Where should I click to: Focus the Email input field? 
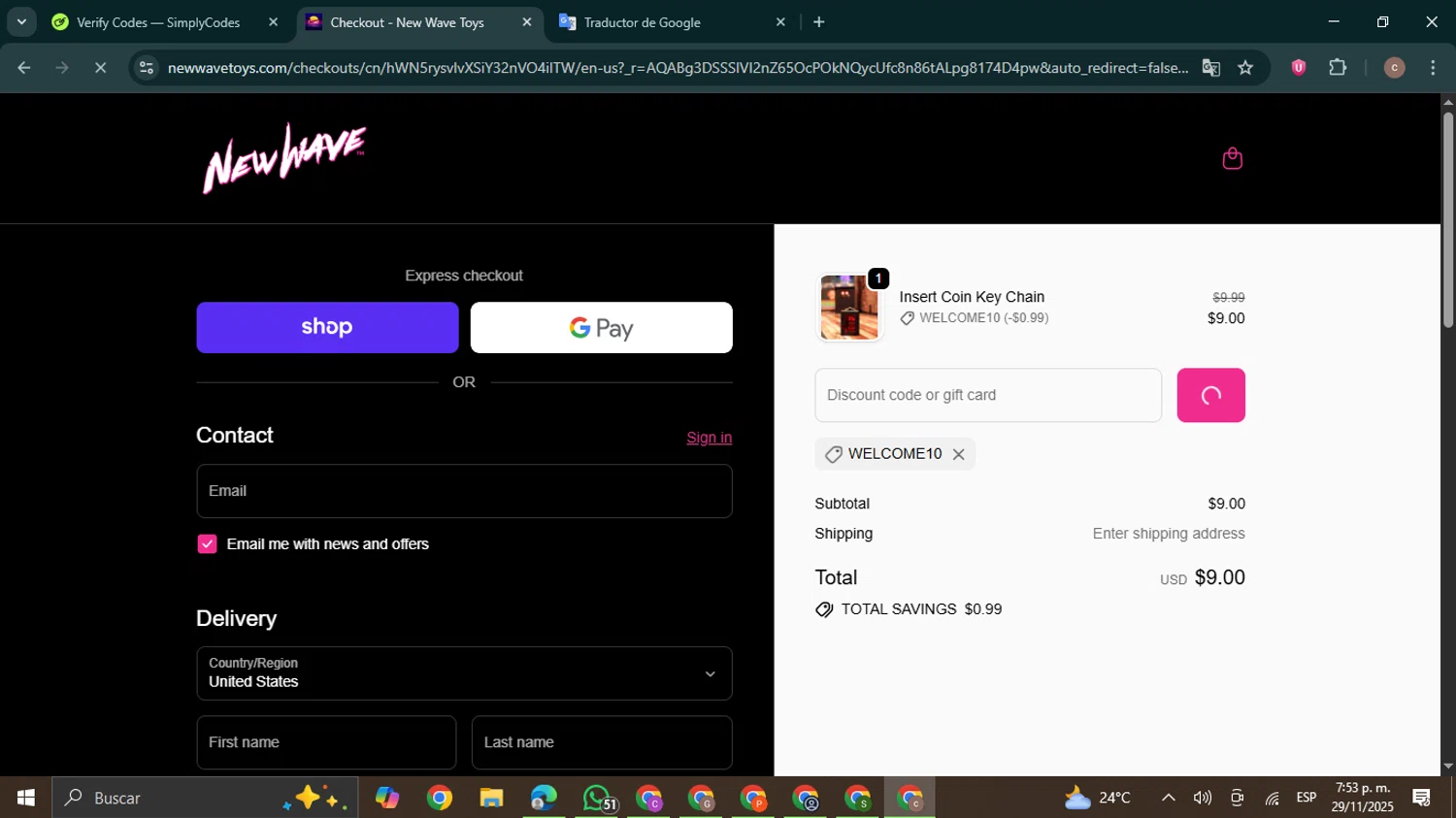click(x=464, y=491)
